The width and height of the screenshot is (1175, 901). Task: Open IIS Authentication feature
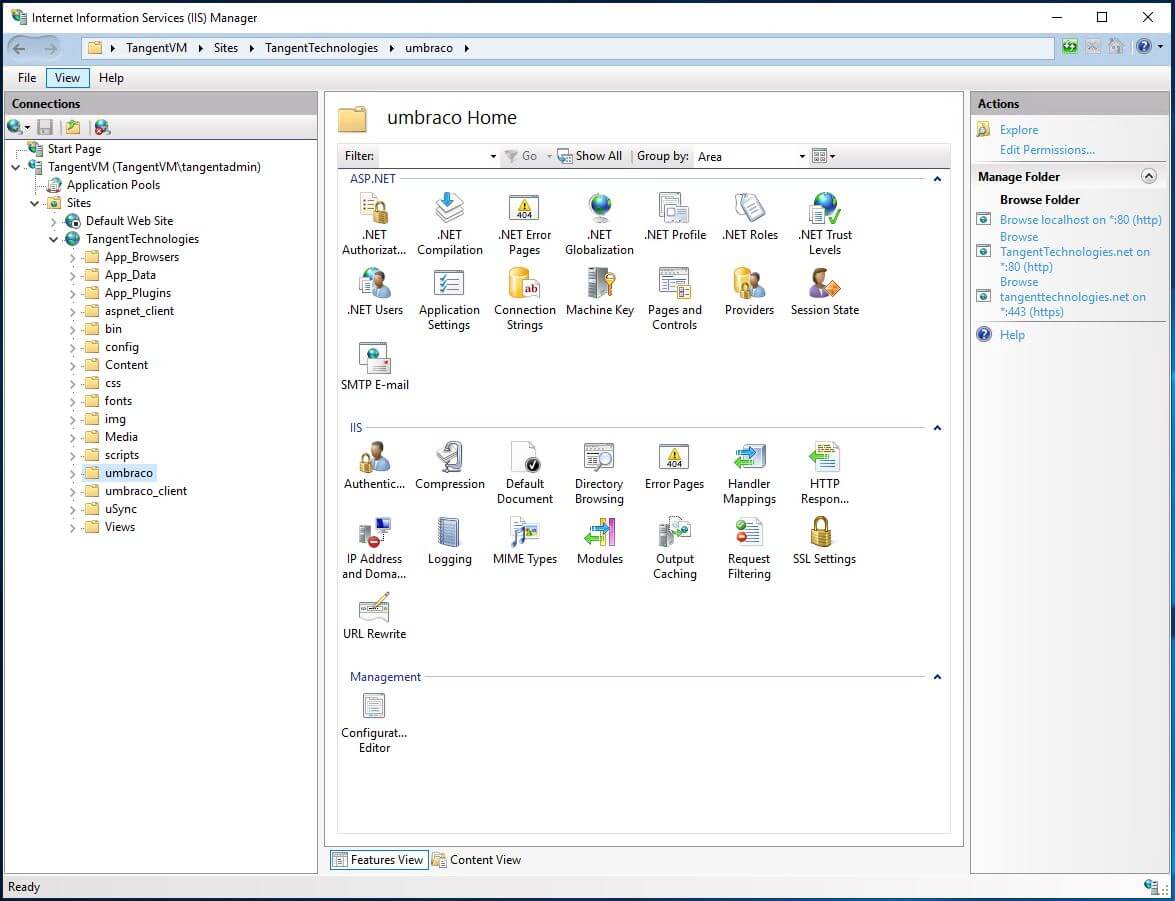[374, 465]
